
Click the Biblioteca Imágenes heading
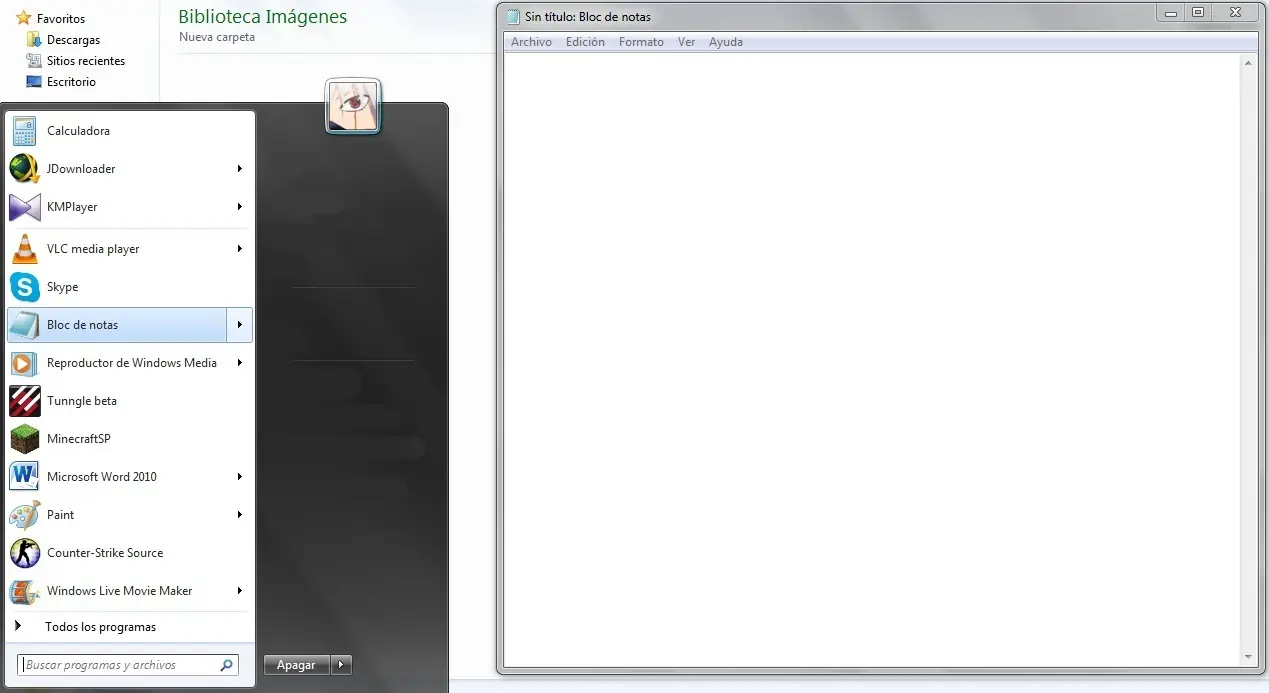point(263,16)
